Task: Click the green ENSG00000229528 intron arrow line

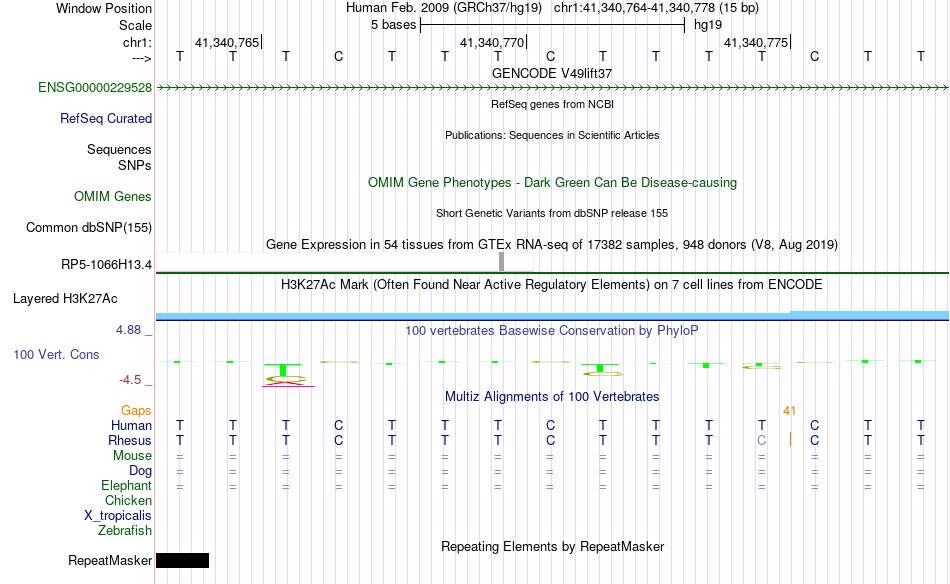Action: (553, 88)
